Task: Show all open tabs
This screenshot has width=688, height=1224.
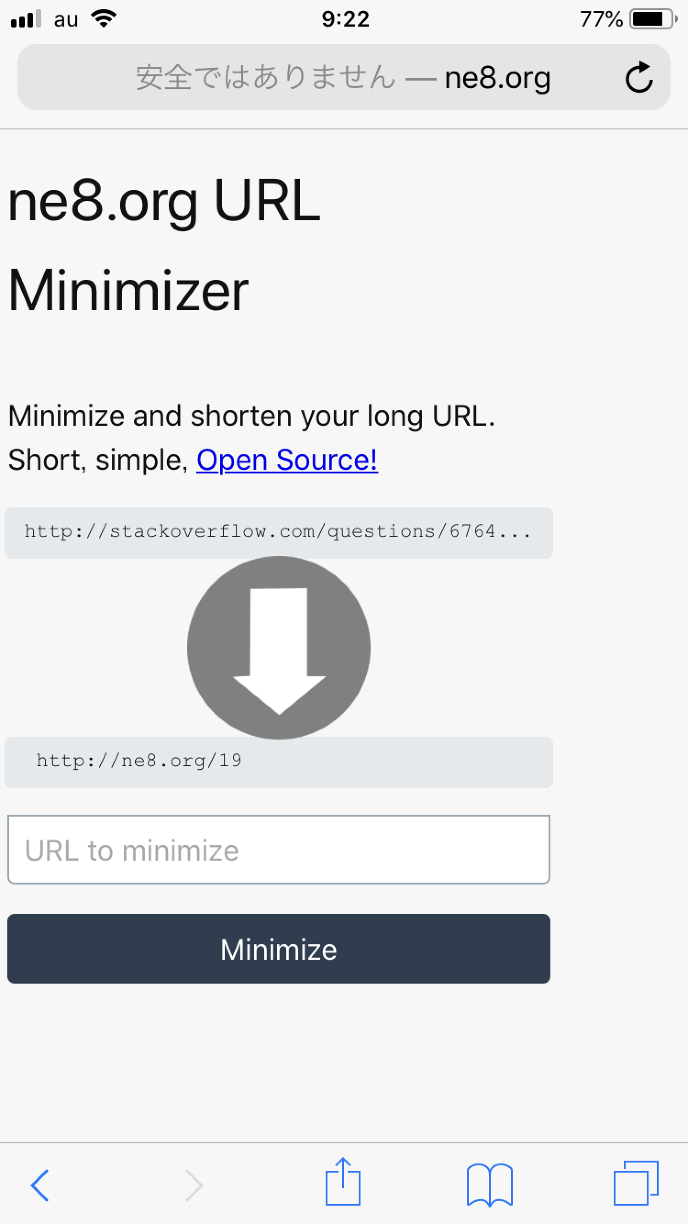Action: pyautogui.click(x=636, y=1185)
